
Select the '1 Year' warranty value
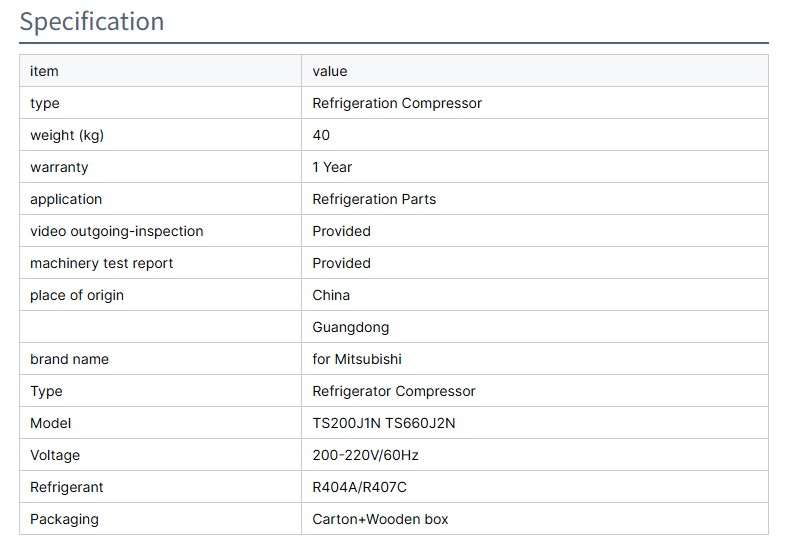[332, 167]
